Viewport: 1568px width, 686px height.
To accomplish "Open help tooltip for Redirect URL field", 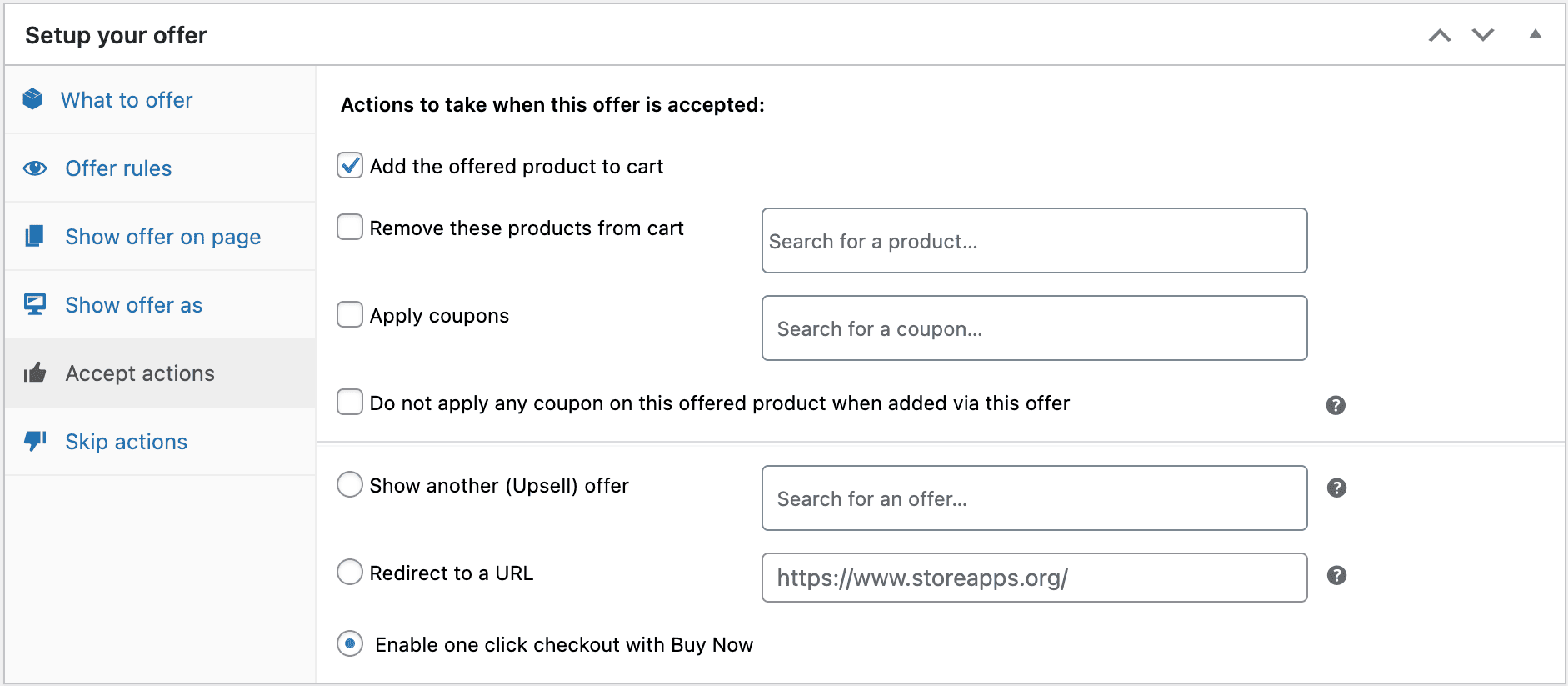I will (1336, 575).
